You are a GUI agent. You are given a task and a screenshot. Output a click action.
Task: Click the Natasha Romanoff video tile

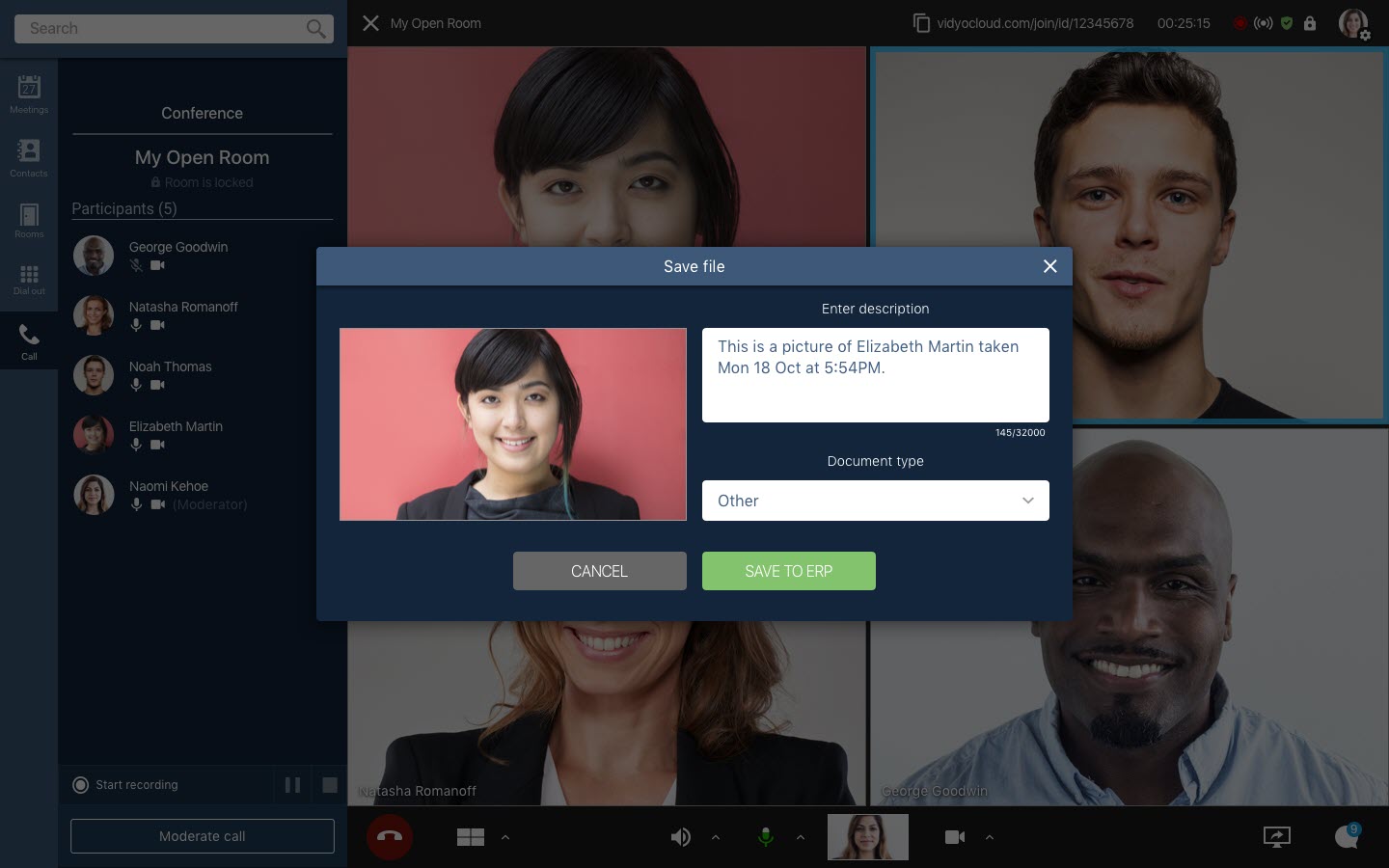pos(607,714)
